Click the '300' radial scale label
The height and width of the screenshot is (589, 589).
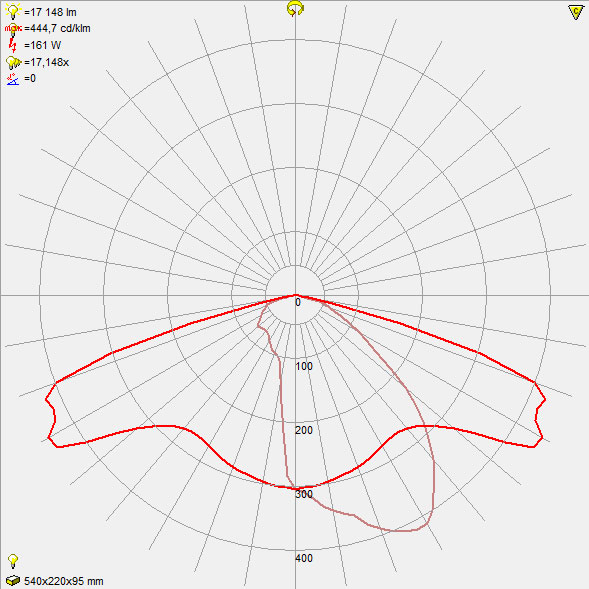304,494
